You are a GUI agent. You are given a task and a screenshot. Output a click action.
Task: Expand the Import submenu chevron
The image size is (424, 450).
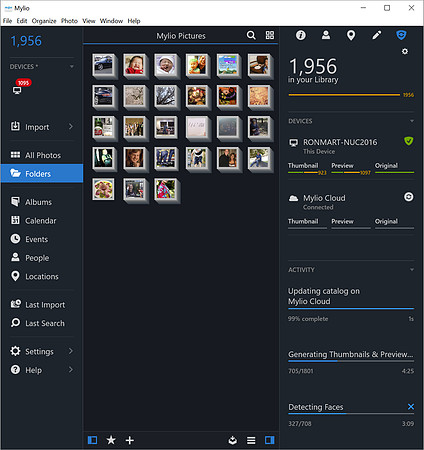click(71, 126)
